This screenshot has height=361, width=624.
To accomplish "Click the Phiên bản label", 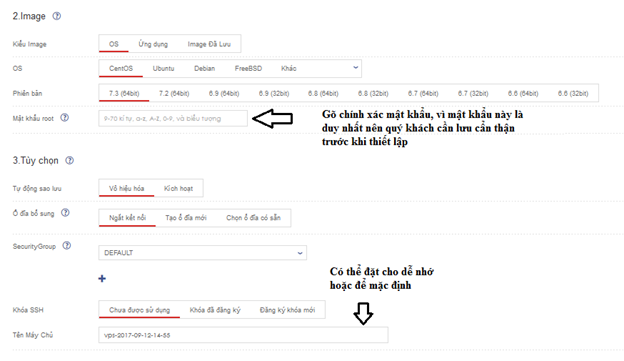I will pos(27,94).
